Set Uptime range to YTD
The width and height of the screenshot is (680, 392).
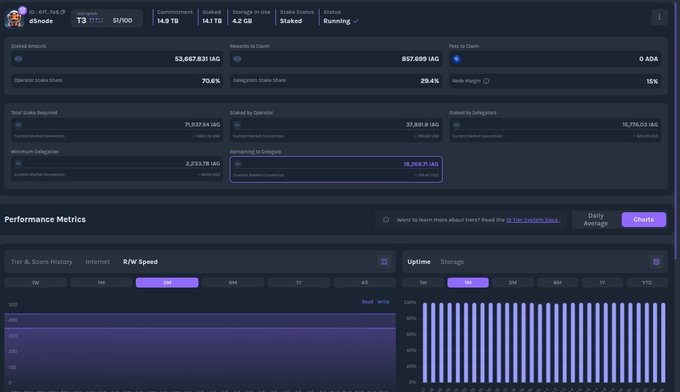point(647,283)
